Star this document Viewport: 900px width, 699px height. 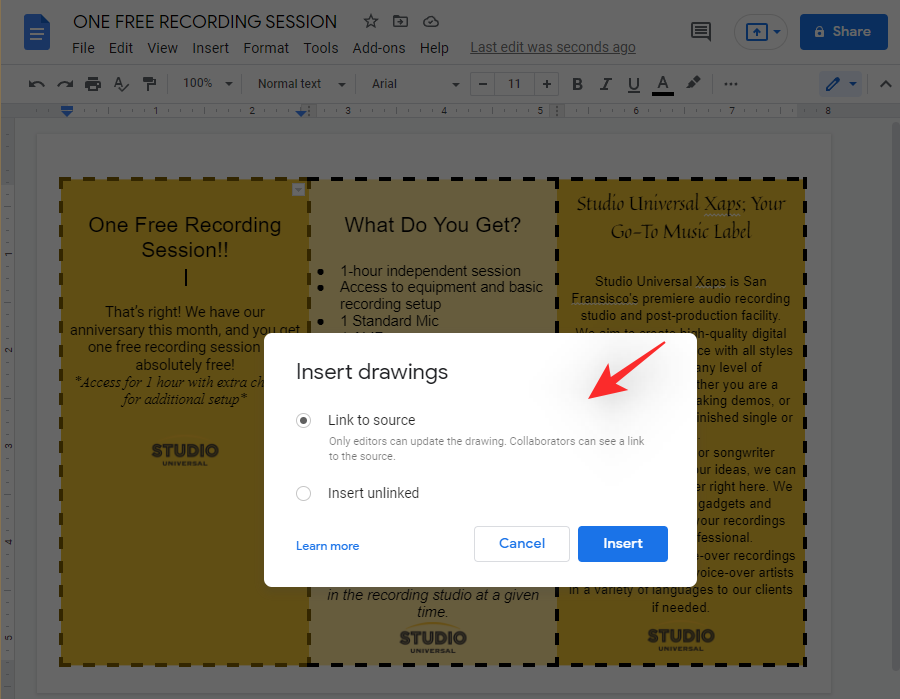[x=371, y=21]
